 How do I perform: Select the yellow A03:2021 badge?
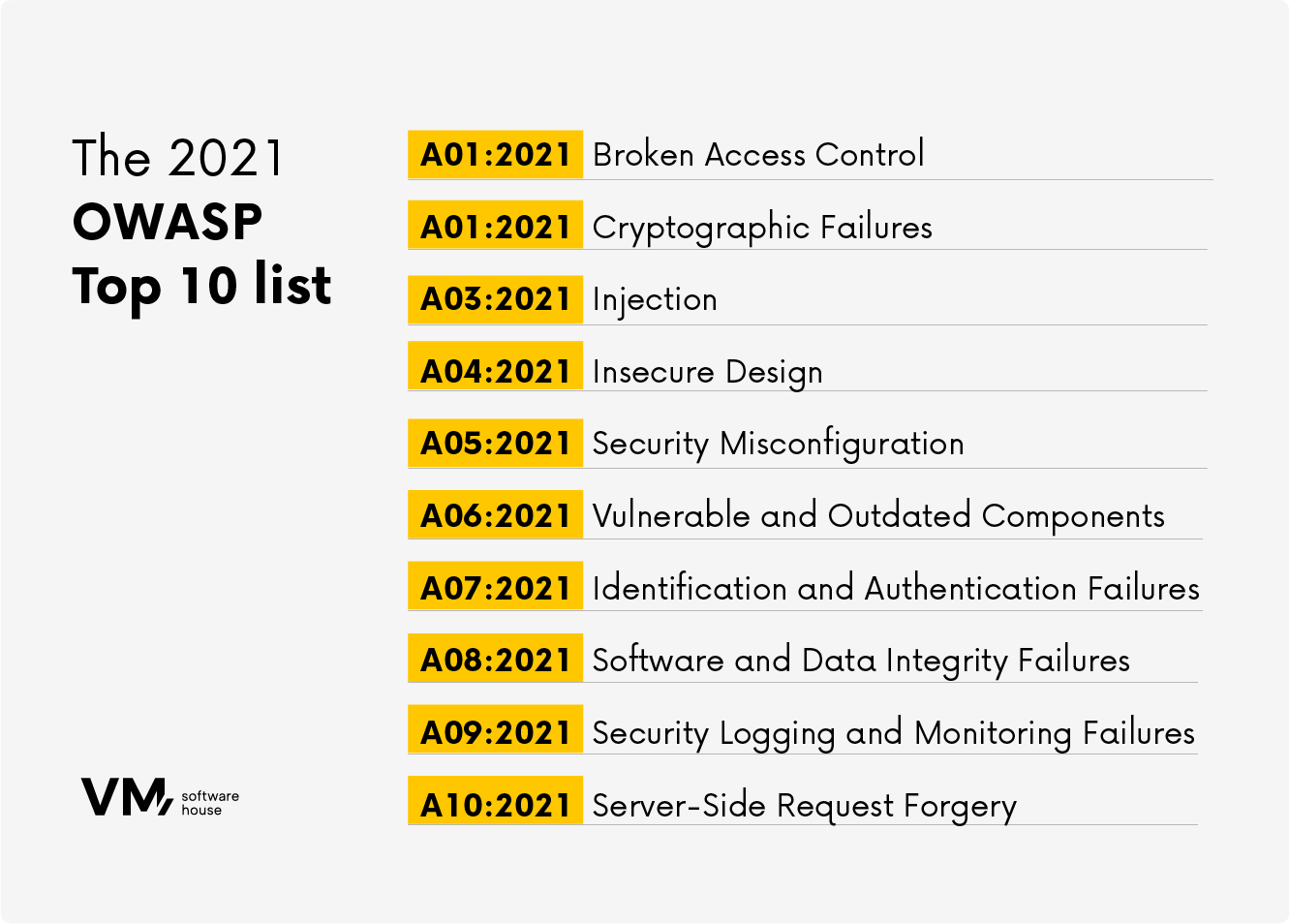pyautogui.click(x=496, y=299)
